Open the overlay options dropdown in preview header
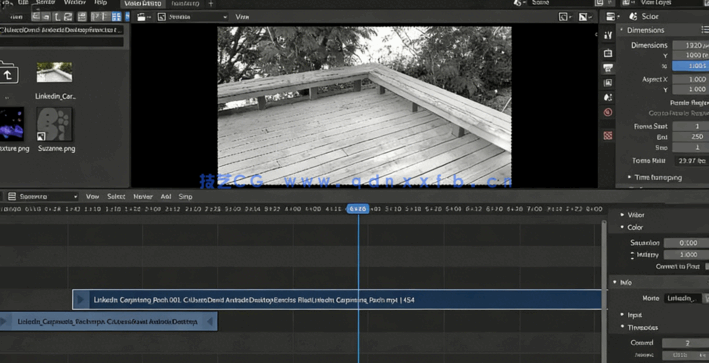709x363 pixels. (x=585, y=17)
